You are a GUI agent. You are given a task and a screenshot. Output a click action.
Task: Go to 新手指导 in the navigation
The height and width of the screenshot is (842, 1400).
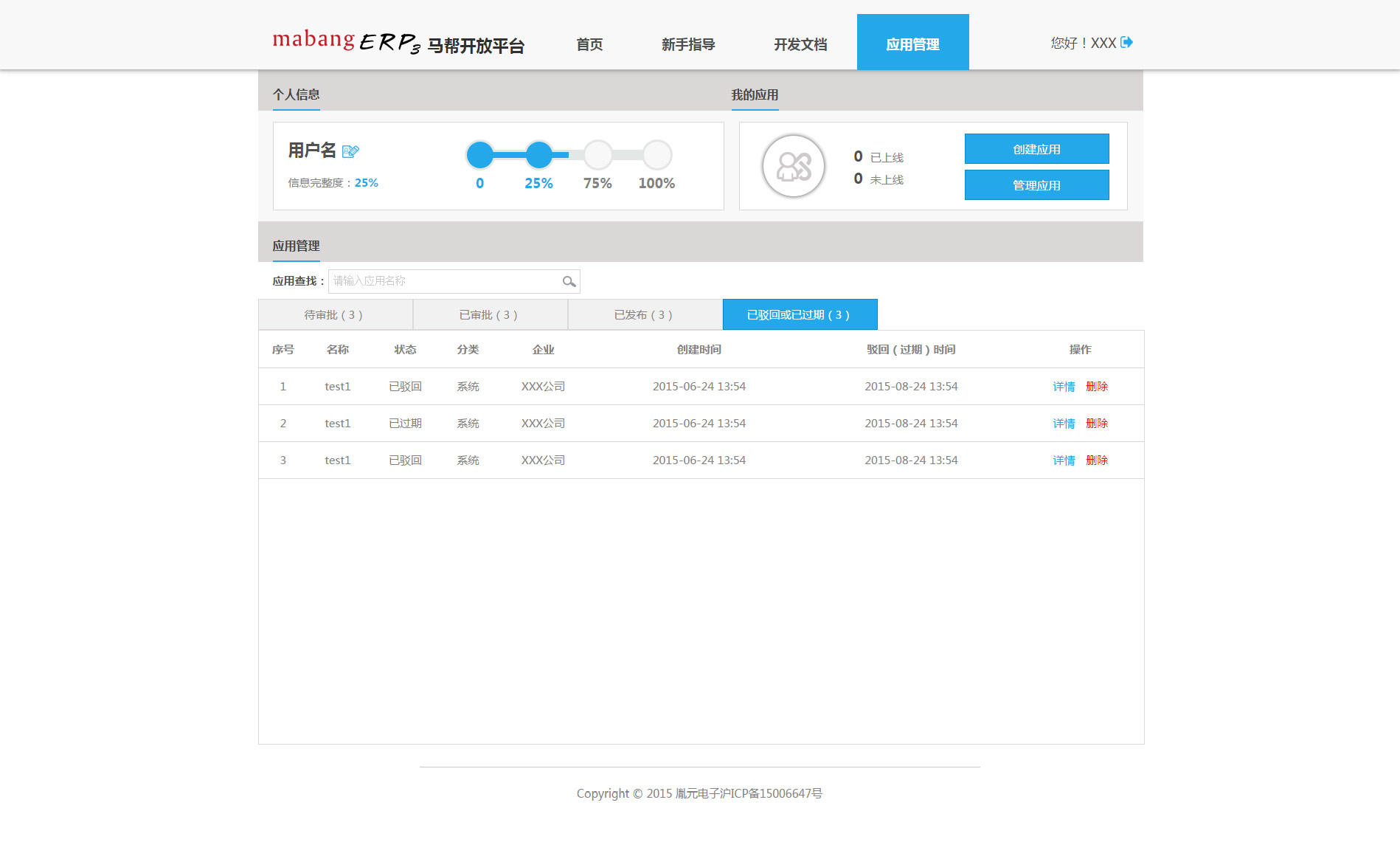[x=688, y=44]
